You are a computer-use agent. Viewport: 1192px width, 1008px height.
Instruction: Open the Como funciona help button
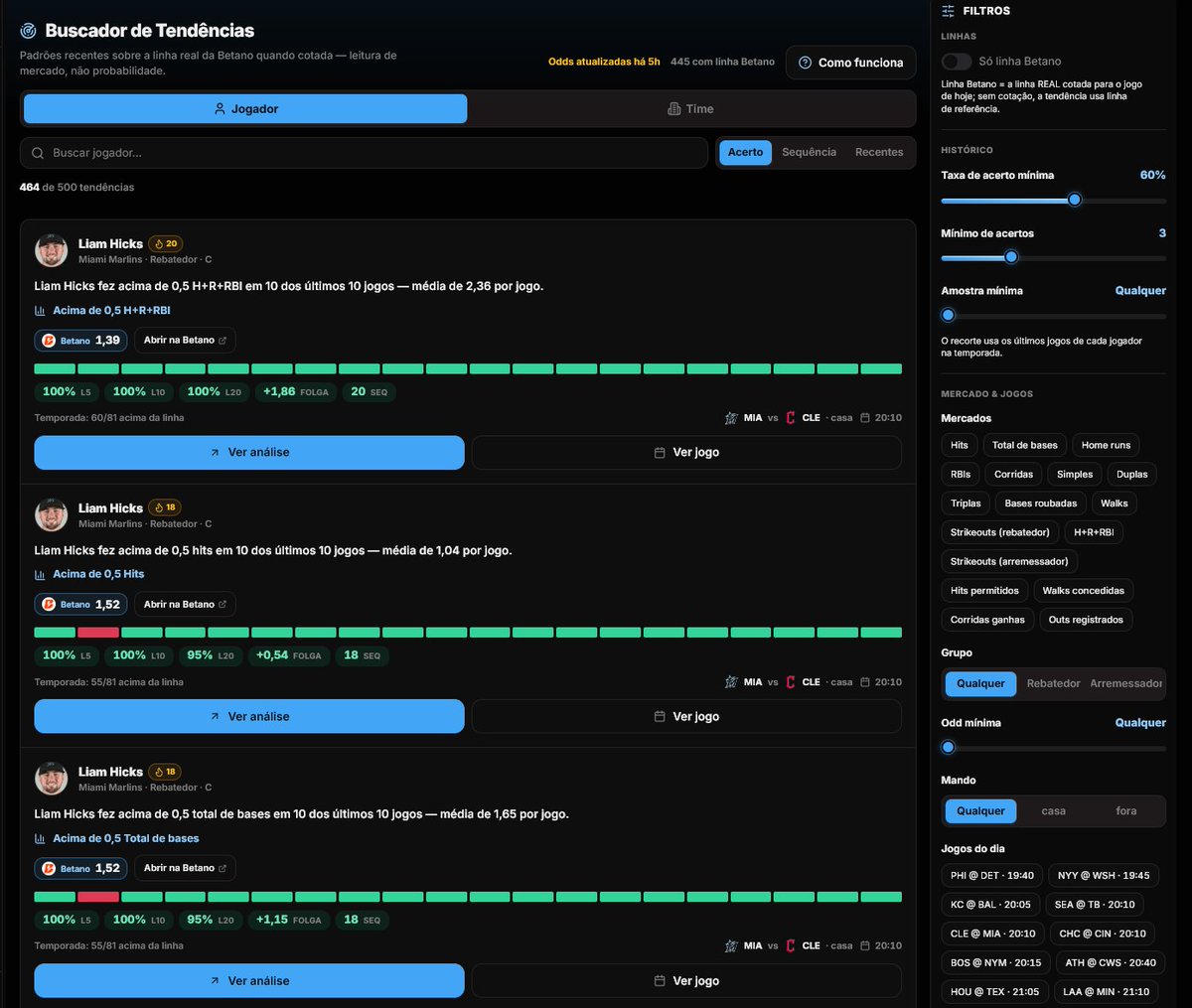pyautogui.click(x=850, y=63)
